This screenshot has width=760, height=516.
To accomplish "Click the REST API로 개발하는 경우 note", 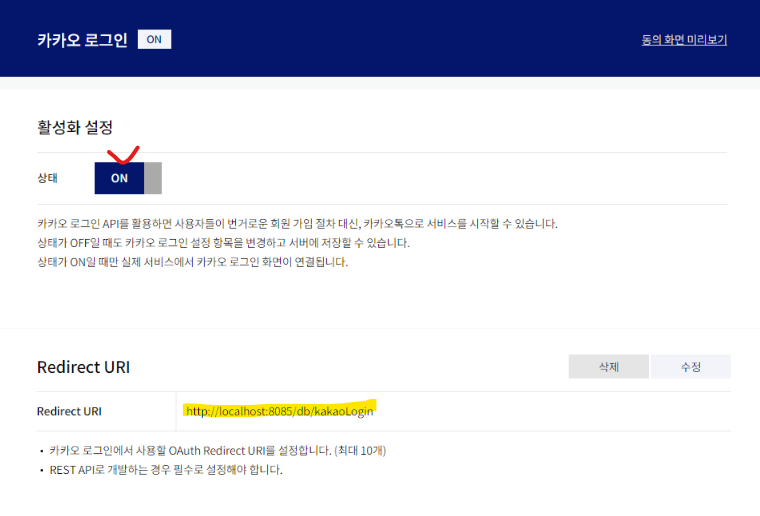I will click(166, 470).
